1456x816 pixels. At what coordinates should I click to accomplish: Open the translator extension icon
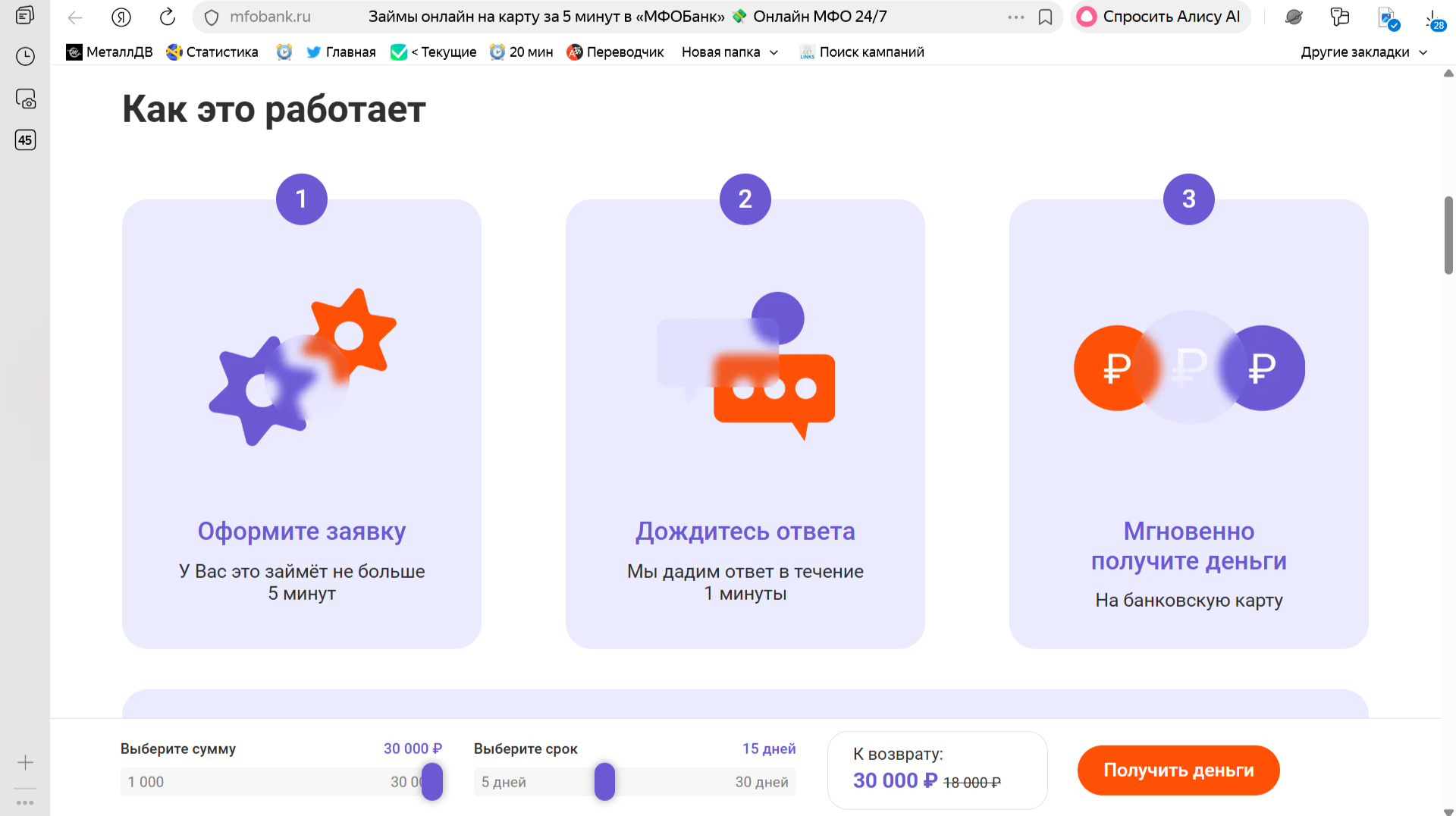tap(1340, 17)
